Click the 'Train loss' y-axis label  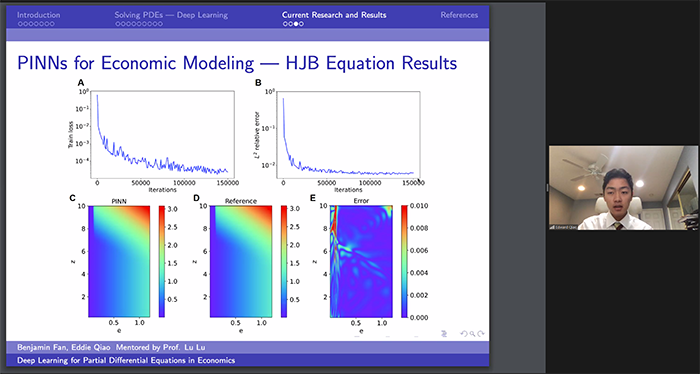coord(71,134)
